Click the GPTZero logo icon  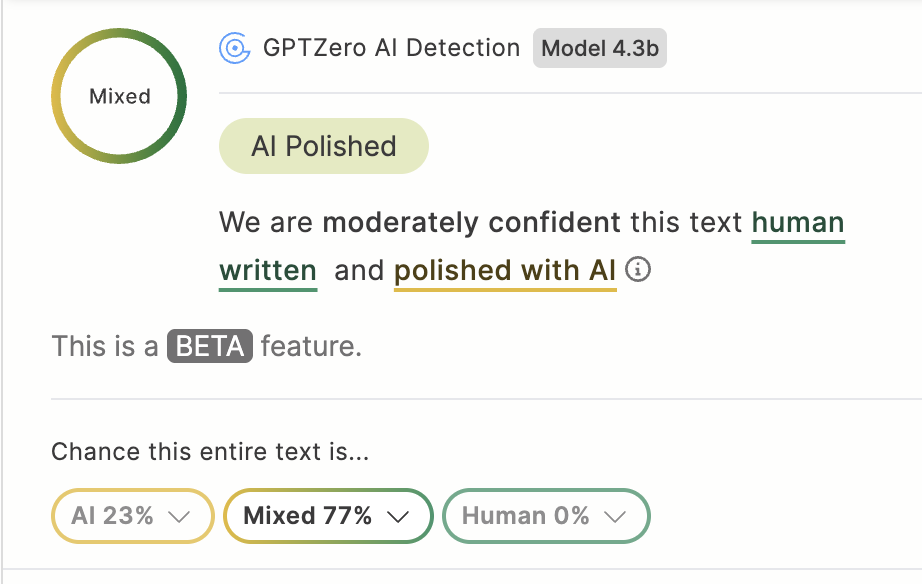tap(235, 48)
